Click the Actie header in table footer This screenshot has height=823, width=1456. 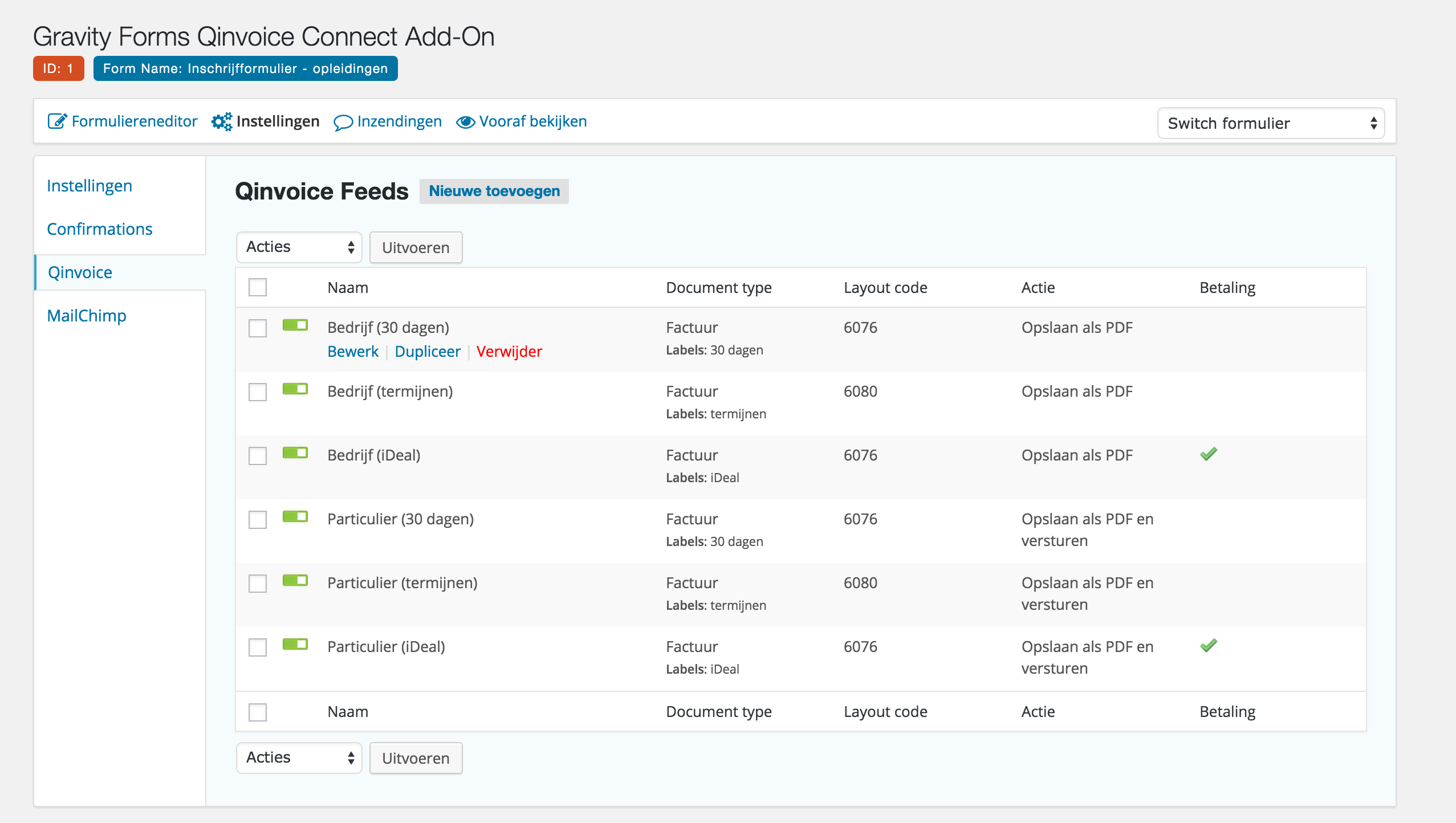pyautogui.click(x=1038, y=712)
